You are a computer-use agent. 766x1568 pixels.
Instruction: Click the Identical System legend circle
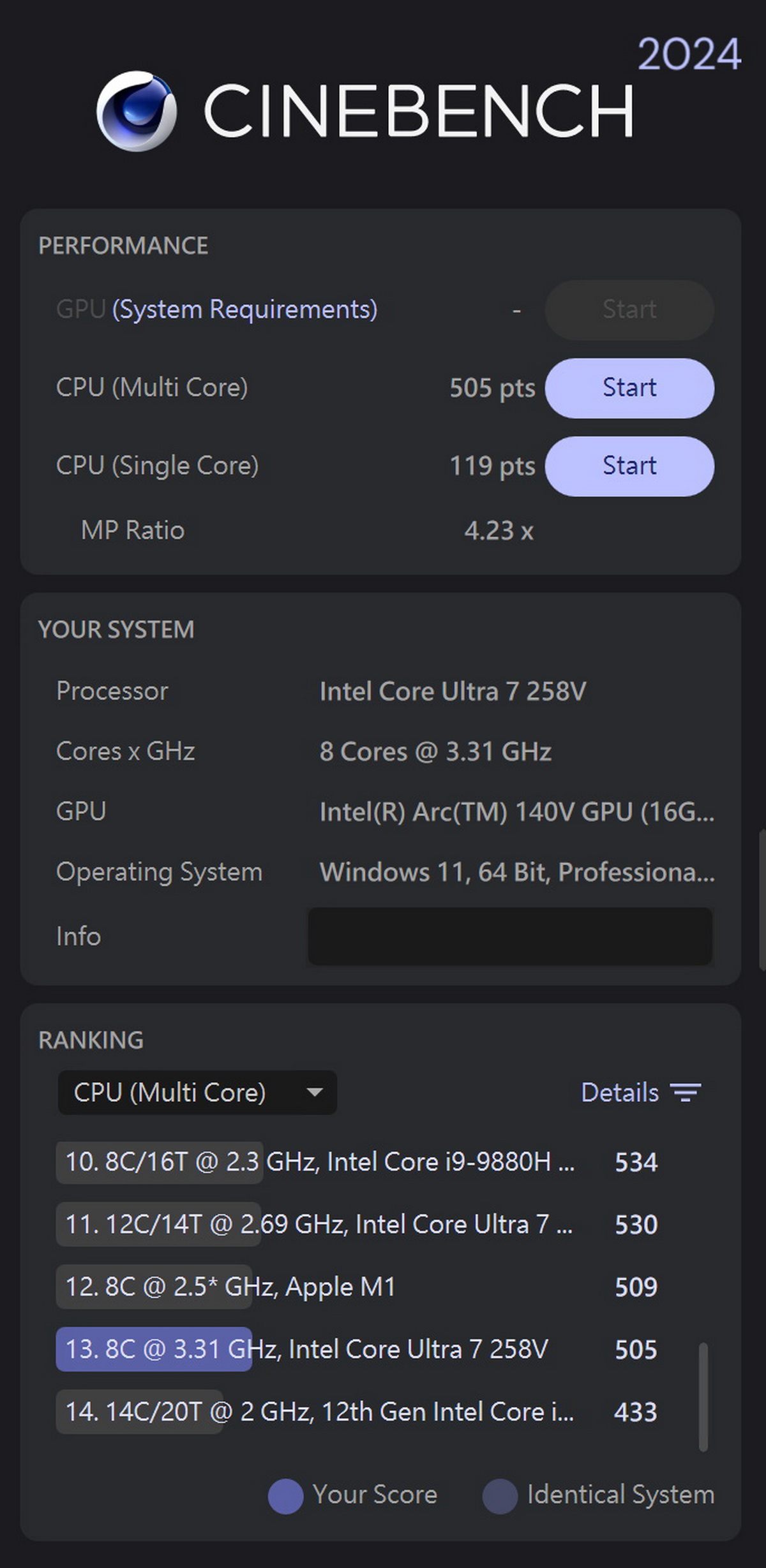click(500, 1496)
